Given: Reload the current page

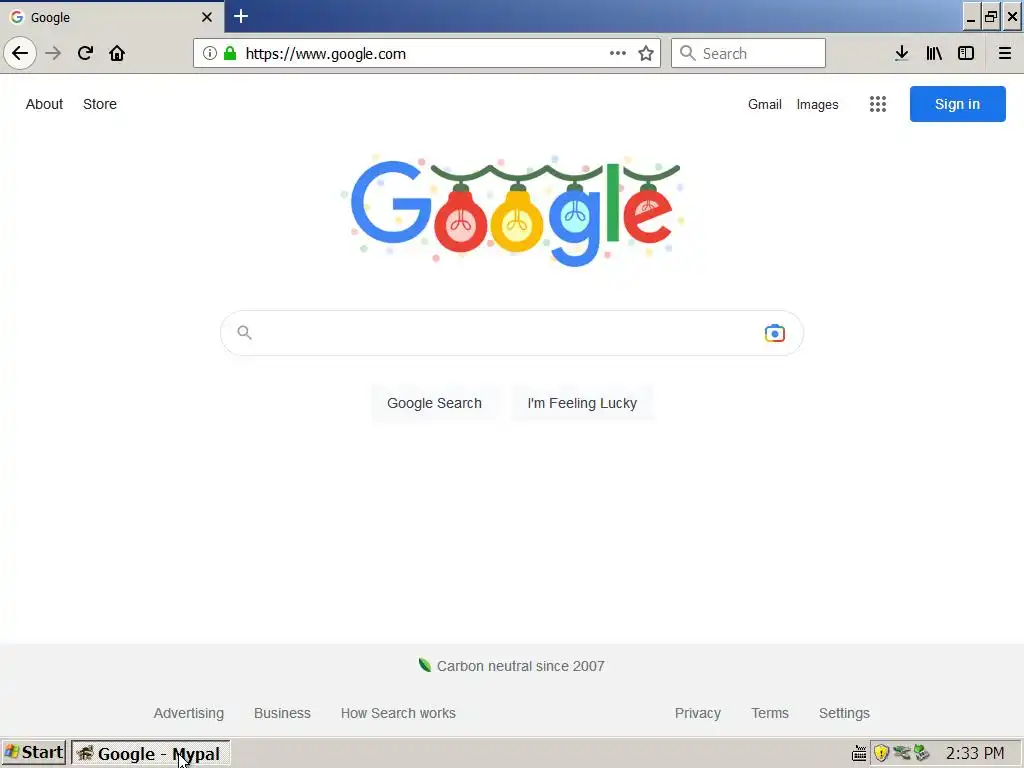Looking at the screenshot, I should coord(85,53).
